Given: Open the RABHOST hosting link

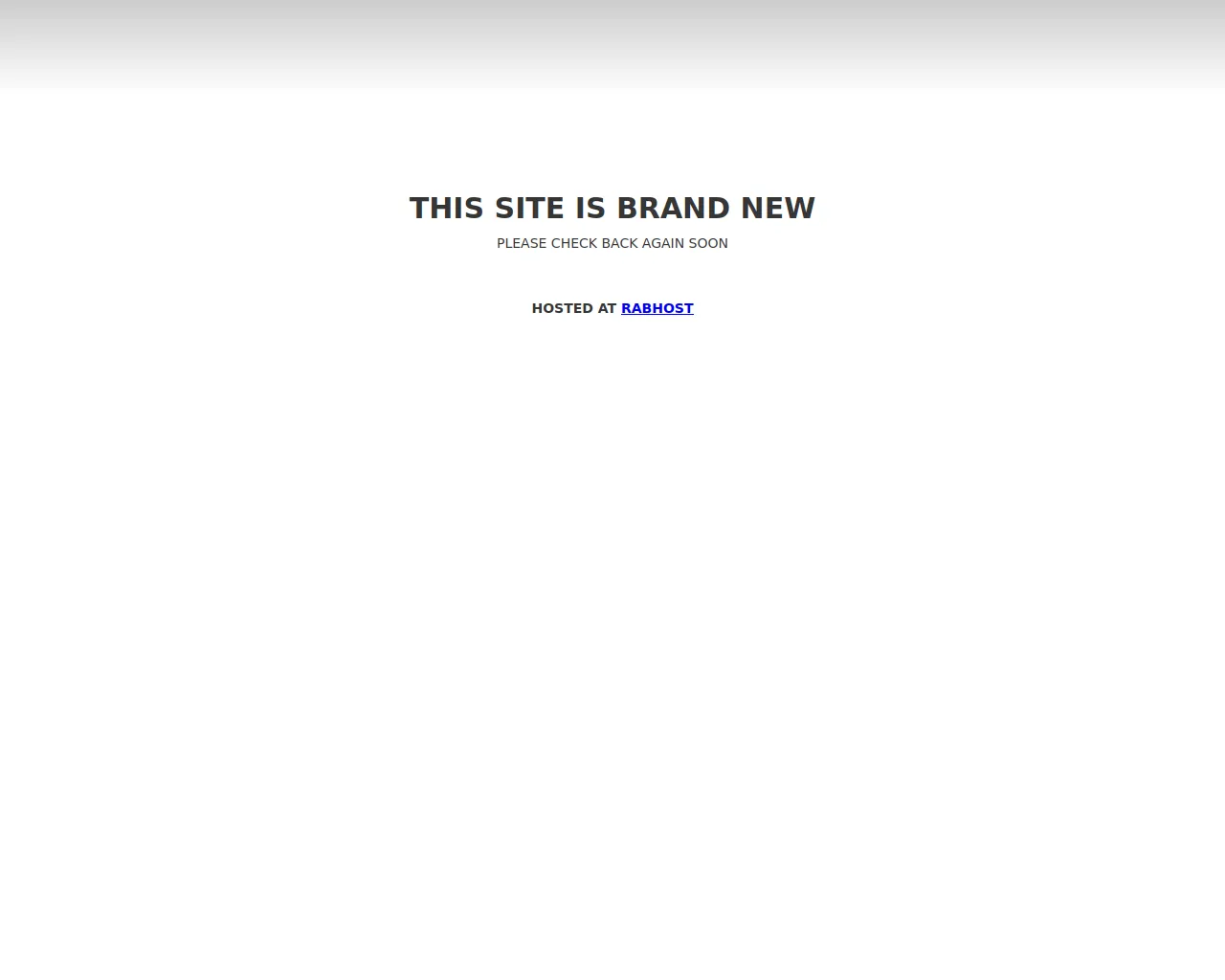Looking at the screenshot, I should tap(657, 308).
